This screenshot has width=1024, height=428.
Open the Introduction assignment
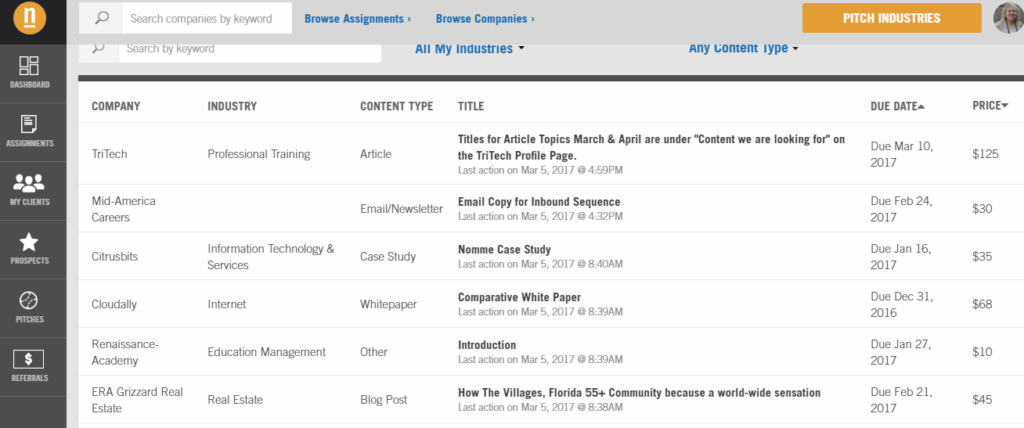click(487, 345)
